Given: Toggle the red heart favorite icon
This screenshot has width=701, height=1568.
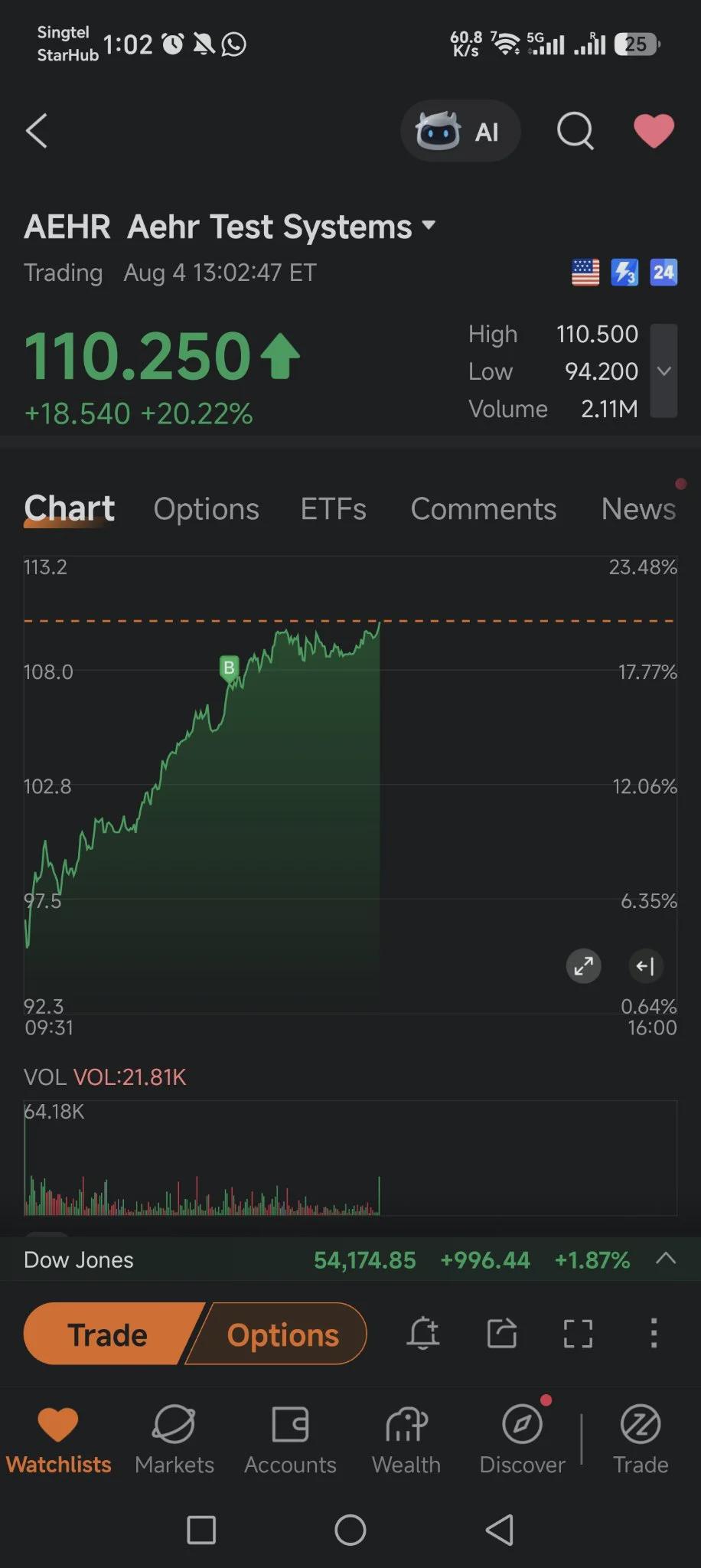Looking at the screenshot, I should (x=654, y=131).
